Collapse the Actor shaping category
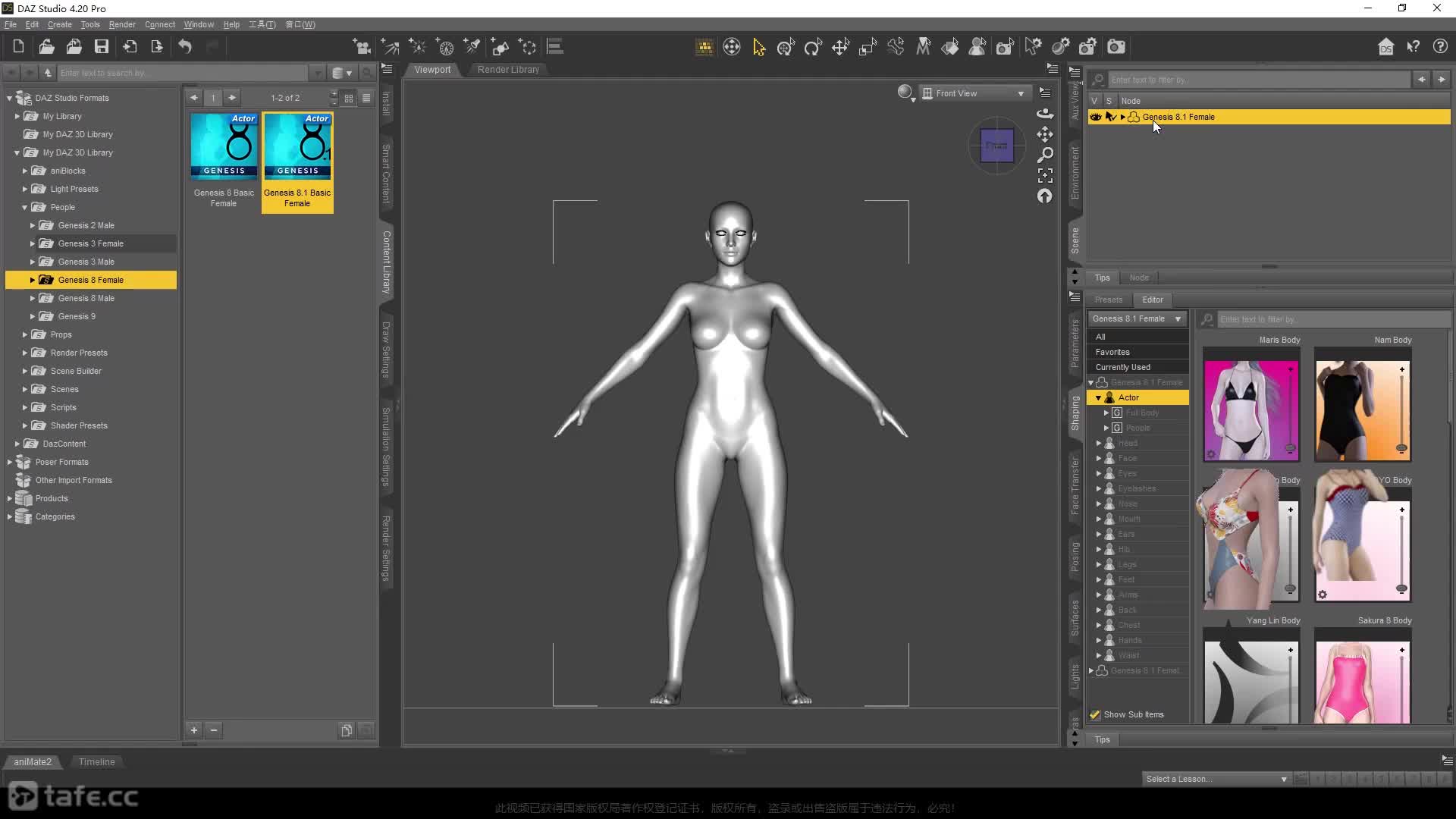 coord(1098,397)
